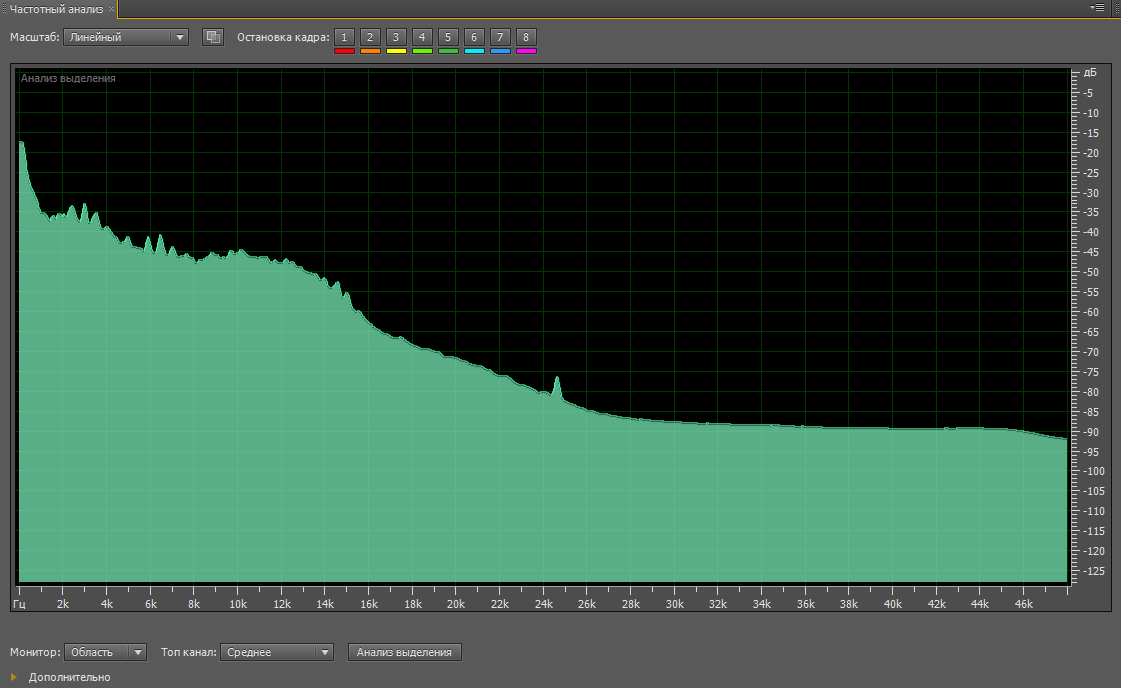Click the red color swatch under frame 1
The image size is (1121, 688).
click(x=344, y=51)
